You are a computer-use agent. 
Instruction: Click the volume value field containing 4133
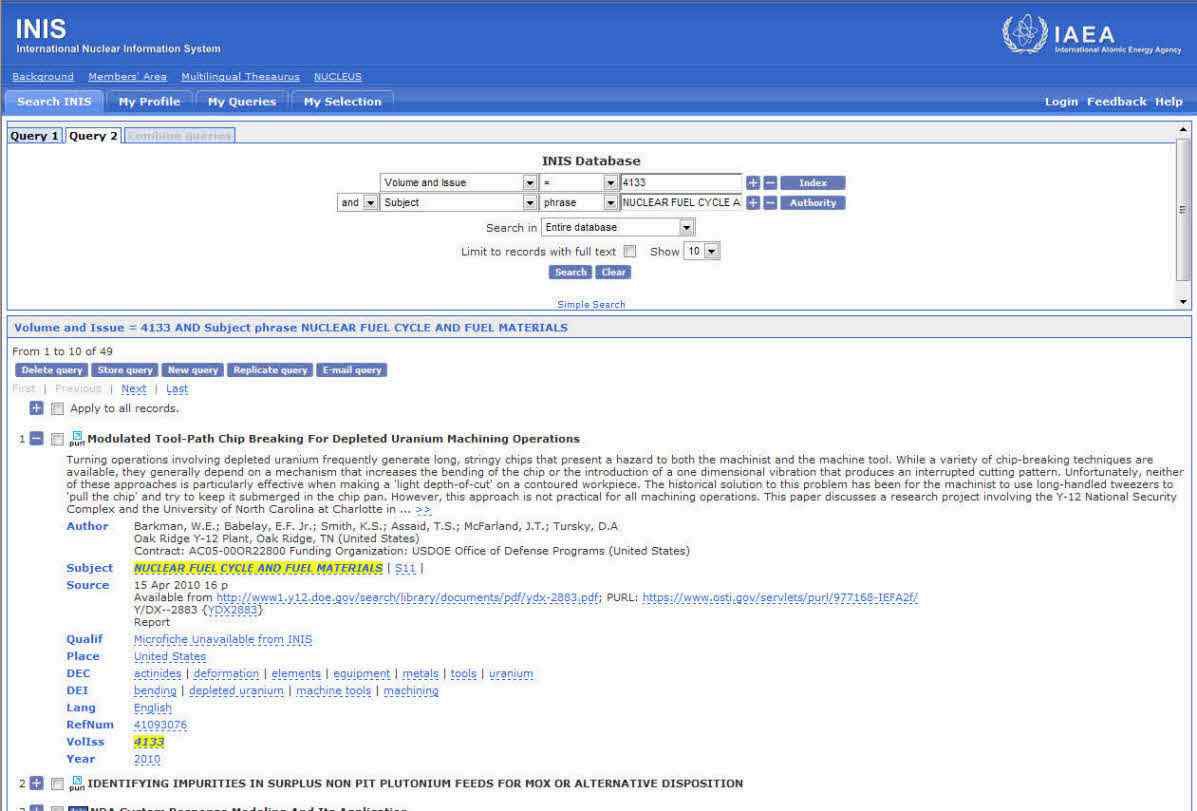[x=680, y=183]
